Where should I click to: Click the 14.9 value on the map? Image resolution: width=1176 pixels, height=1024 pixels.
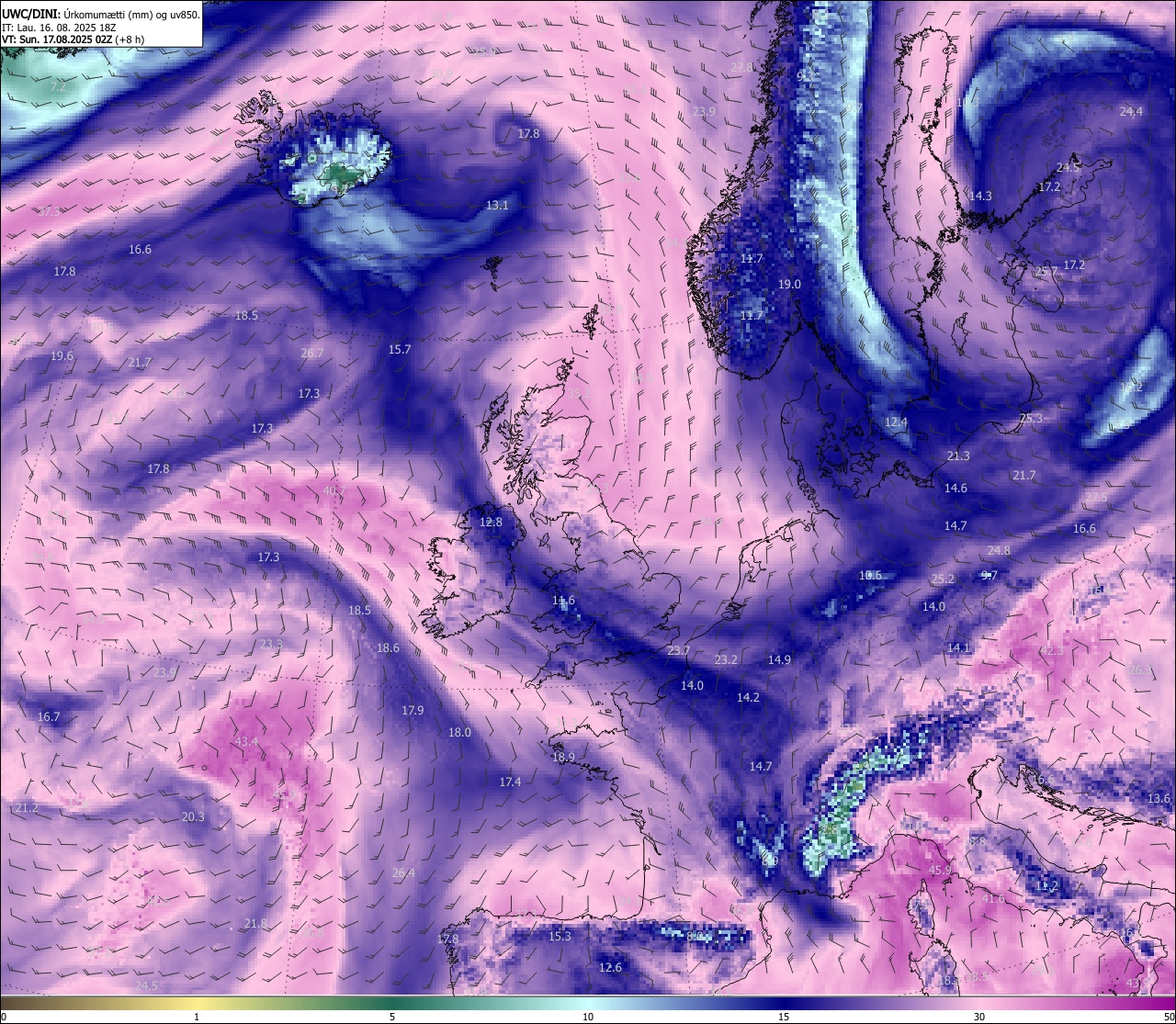pos(779,660)
